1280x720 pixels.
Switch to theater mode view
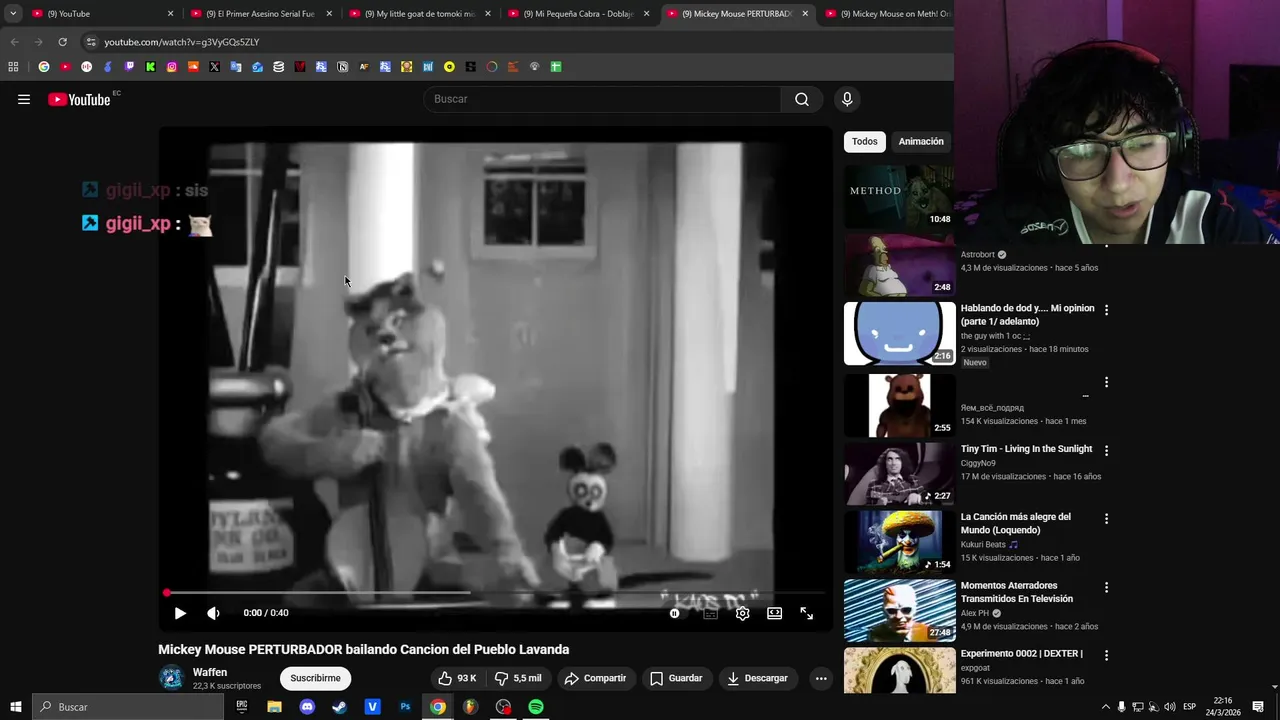(x=774, y=613)
